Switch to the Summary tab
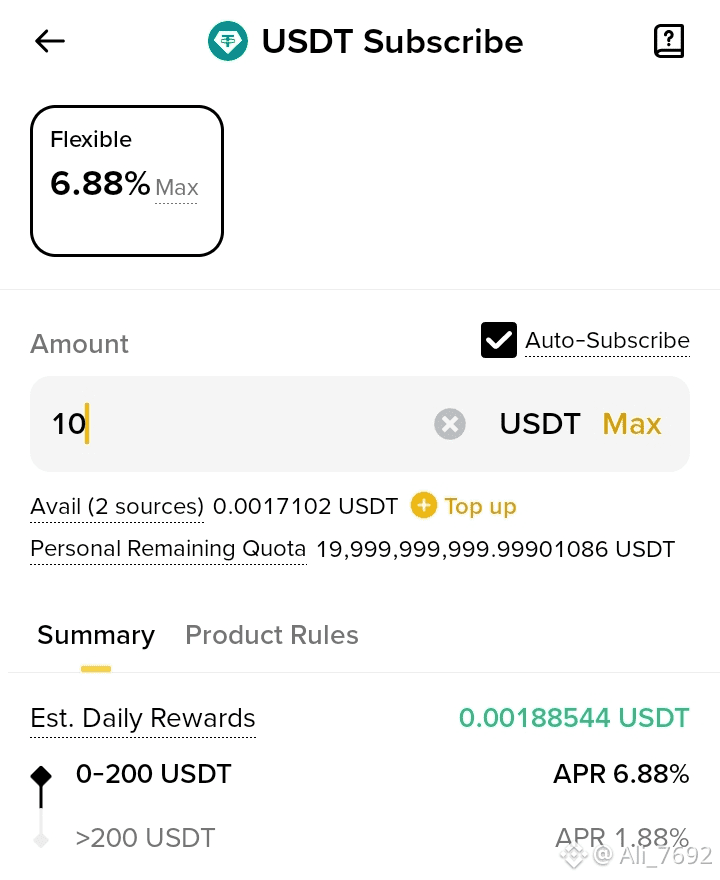 (96, 635)
